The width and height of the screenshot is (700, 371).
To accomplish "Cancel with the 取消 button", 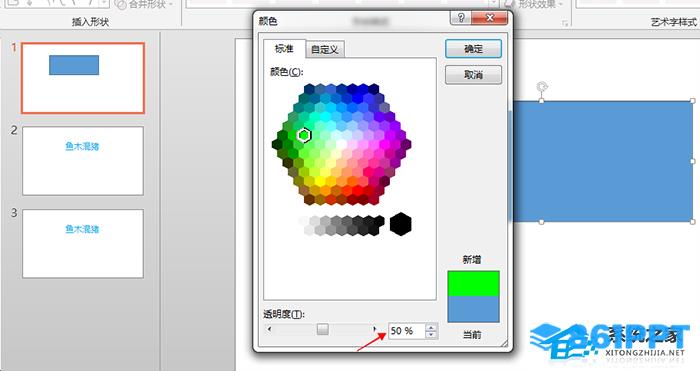I will click(x=473, y=75).
